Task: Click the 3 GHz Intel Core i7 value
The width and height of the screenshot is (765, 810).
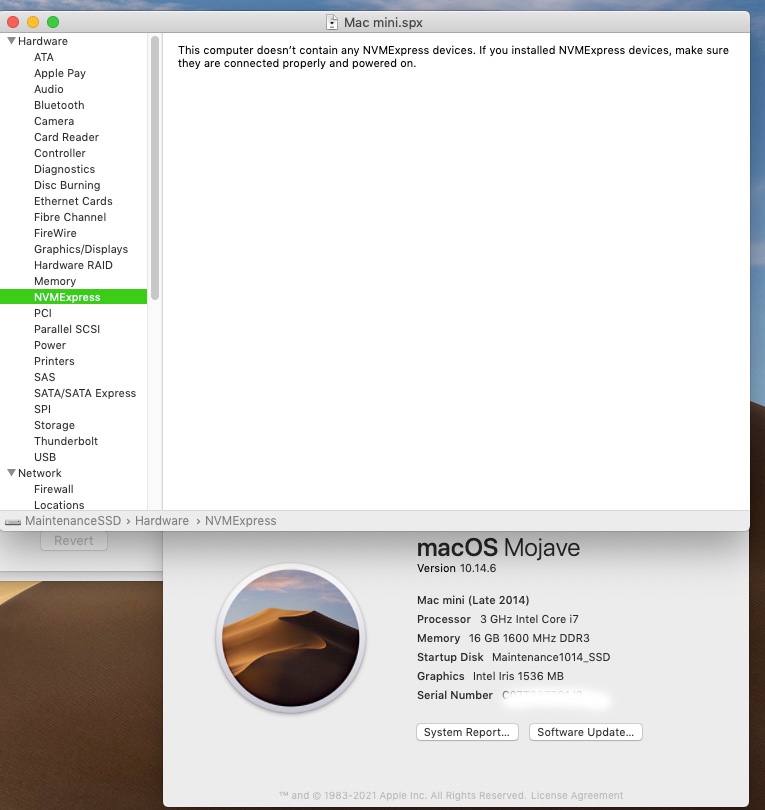Action: pos(529,619)
